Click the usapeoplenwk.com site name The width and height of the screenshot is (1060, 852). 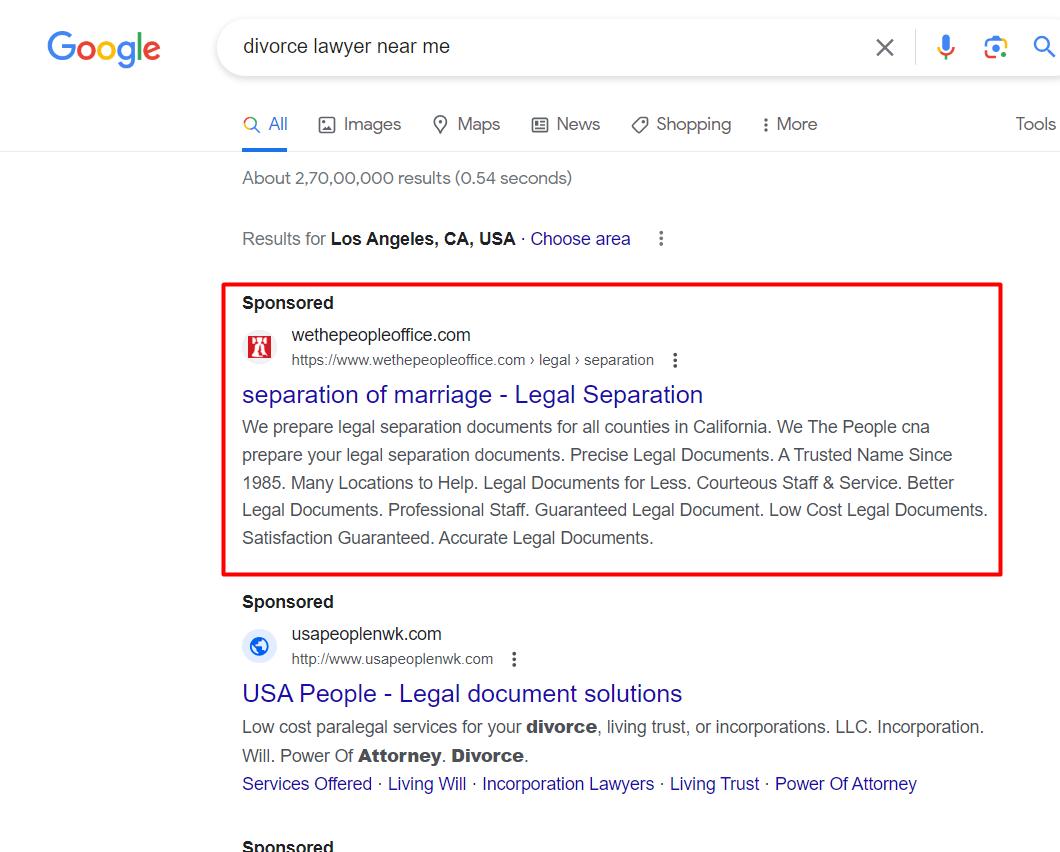coord(366,634)
